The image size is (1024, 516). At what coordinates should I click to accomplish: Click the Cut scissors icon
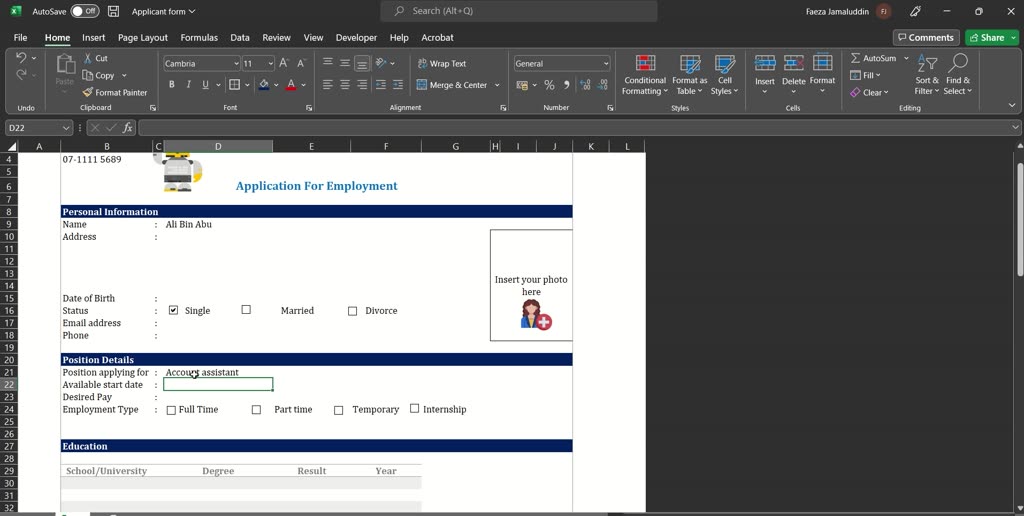88,58
